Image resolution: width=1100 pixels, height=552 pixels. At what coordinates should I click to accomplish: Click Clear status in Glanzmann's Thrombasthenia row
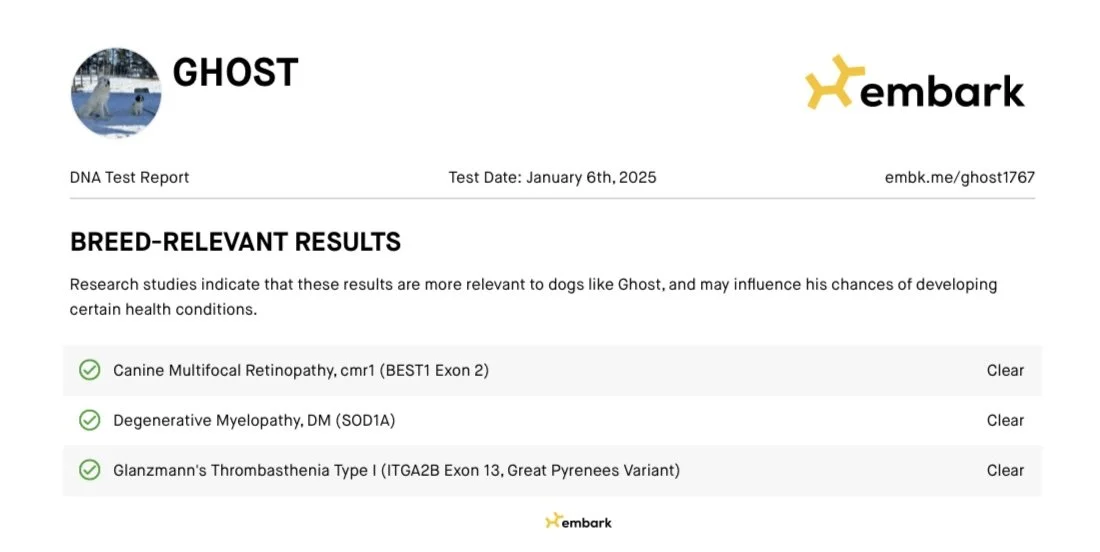(1005, 470)
